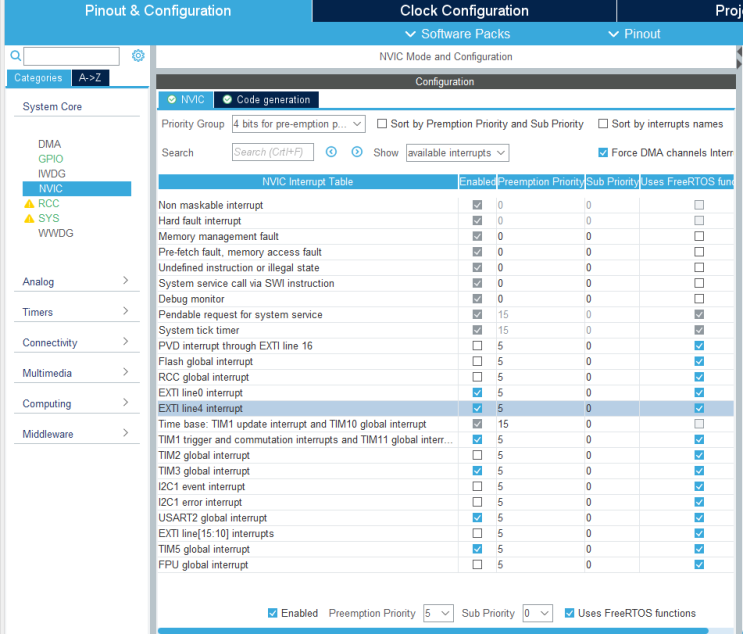
Task: Open Priority Group dropdown
Action: coord(299,124)
